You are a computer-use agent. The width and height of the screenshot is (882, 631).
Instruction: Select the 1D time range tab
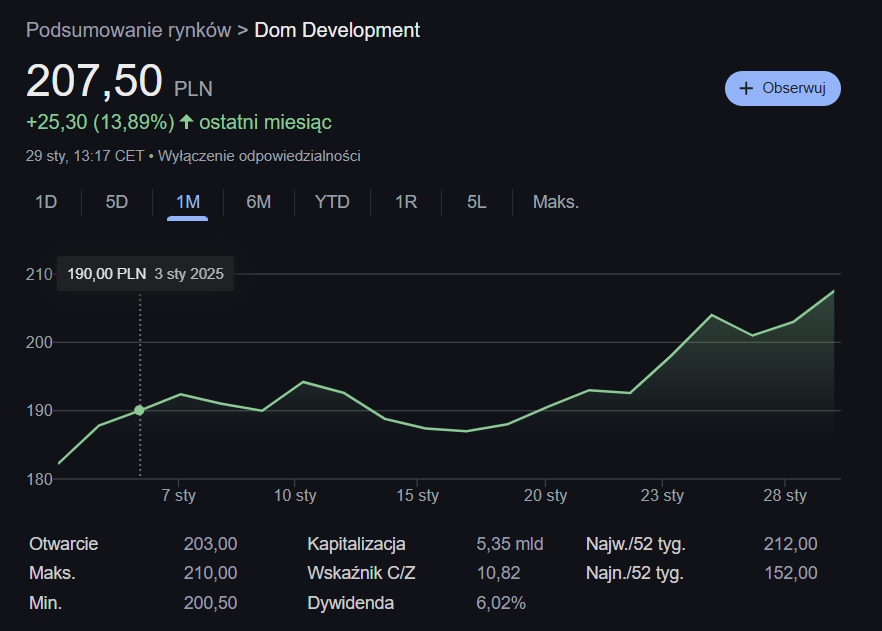pyautogui.click(x=46, y=202)
